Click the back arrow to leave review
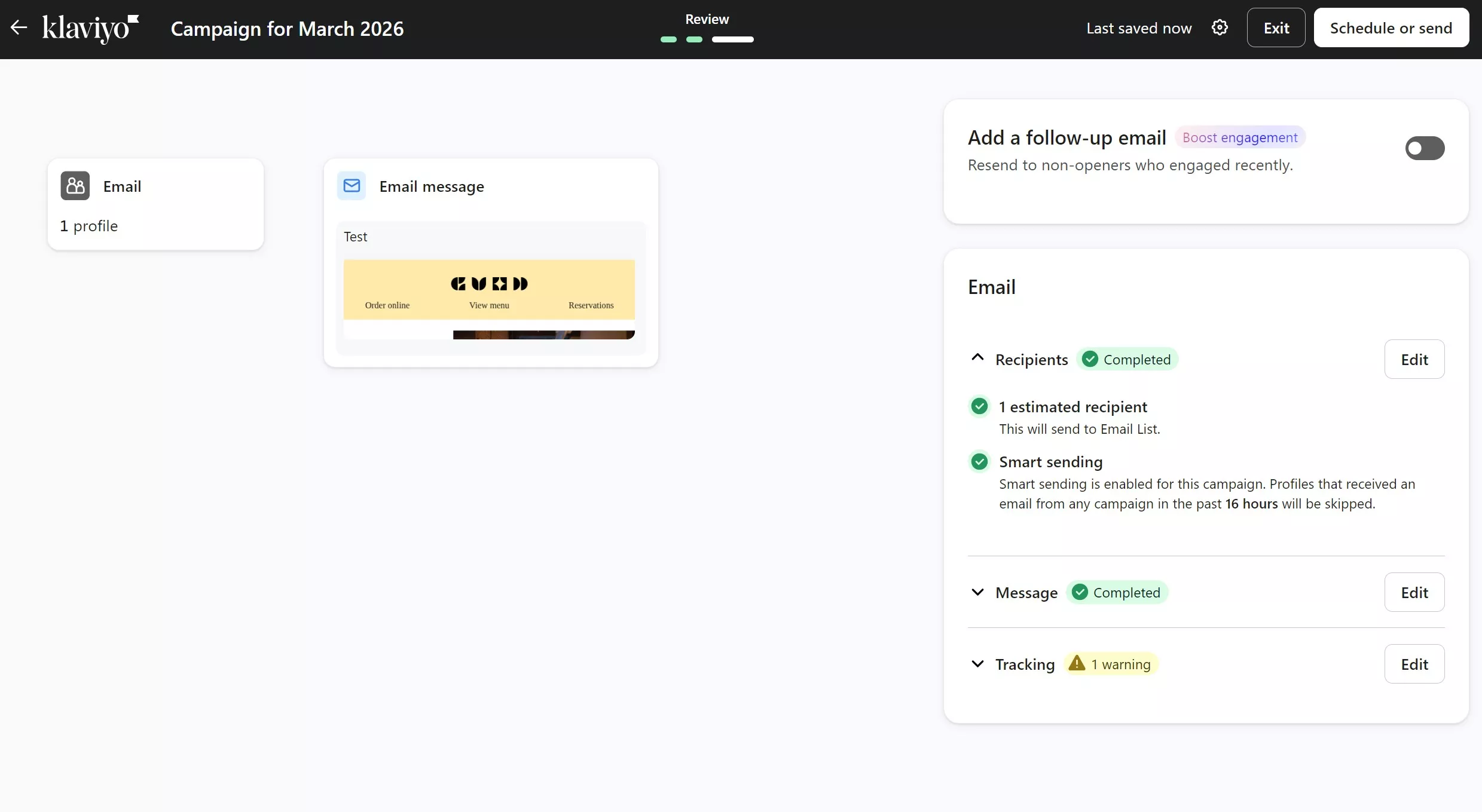Viewport: 1482px width, 812px height. (19, 27)
